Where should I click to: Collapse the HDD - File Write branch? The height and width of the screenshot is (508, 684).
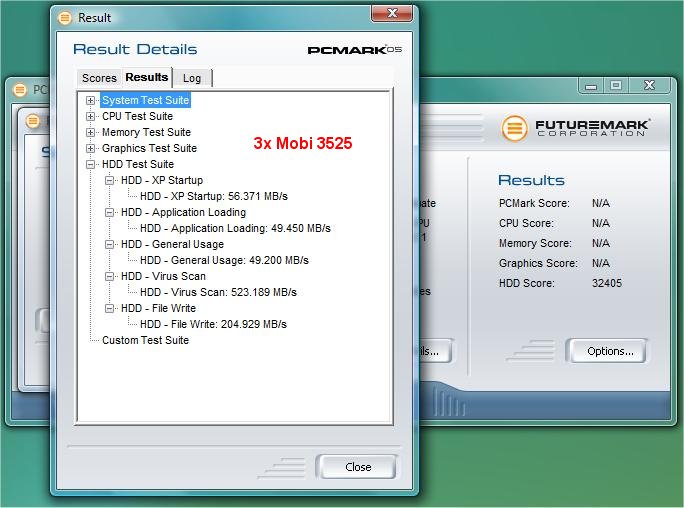pyautogui.click(x=109, y=308)
